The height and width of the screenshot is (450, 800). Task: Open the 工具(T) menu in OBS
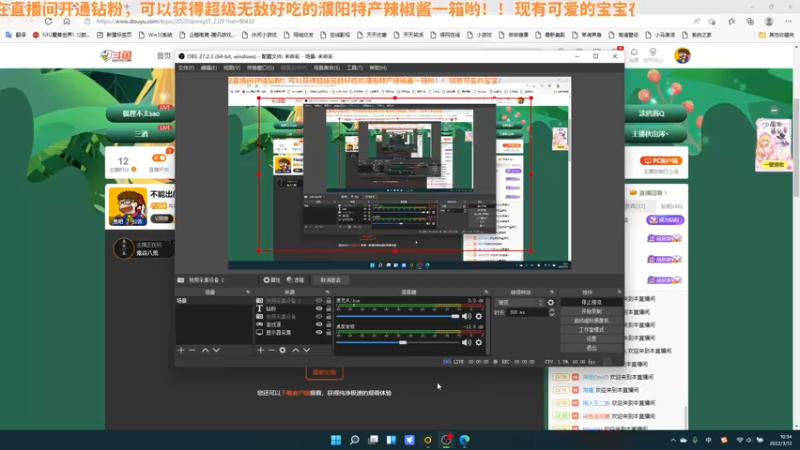355,68
